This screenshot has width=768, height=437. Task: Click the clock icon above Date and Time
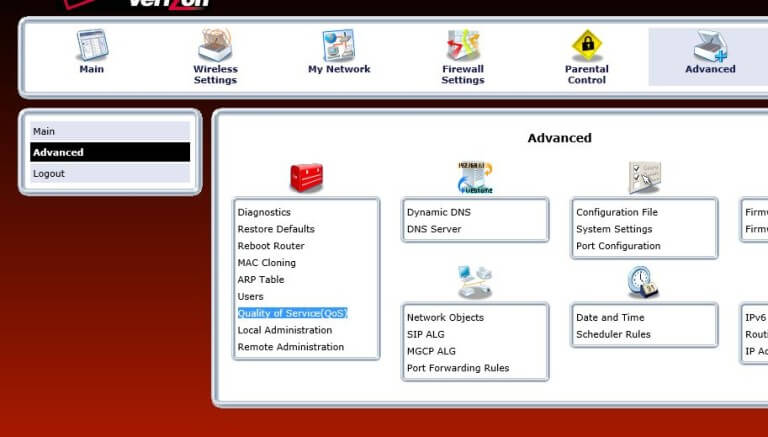coord(643,282)
